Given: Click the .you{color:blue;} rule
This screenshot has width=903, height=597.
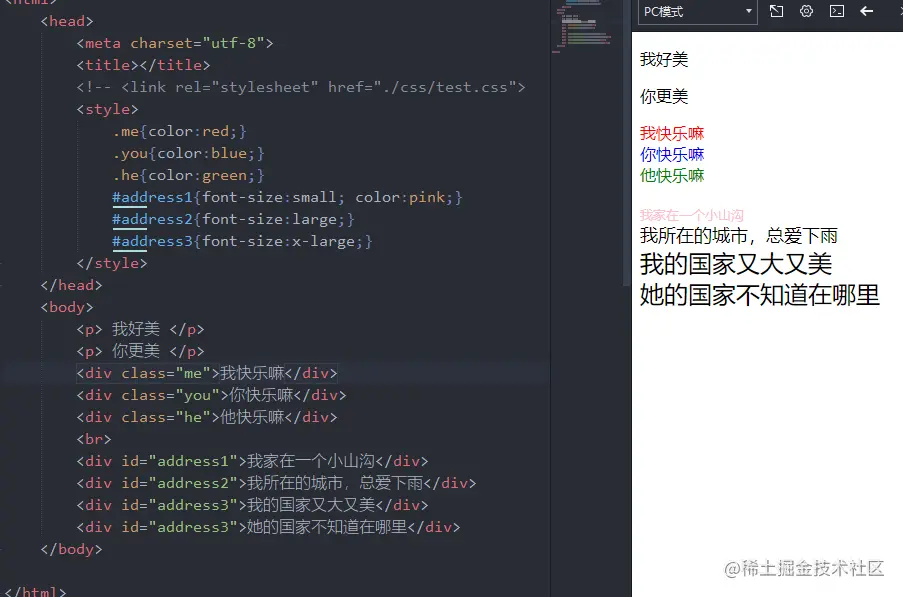Looking at the screenshot, I should click(x=188, y=153).
